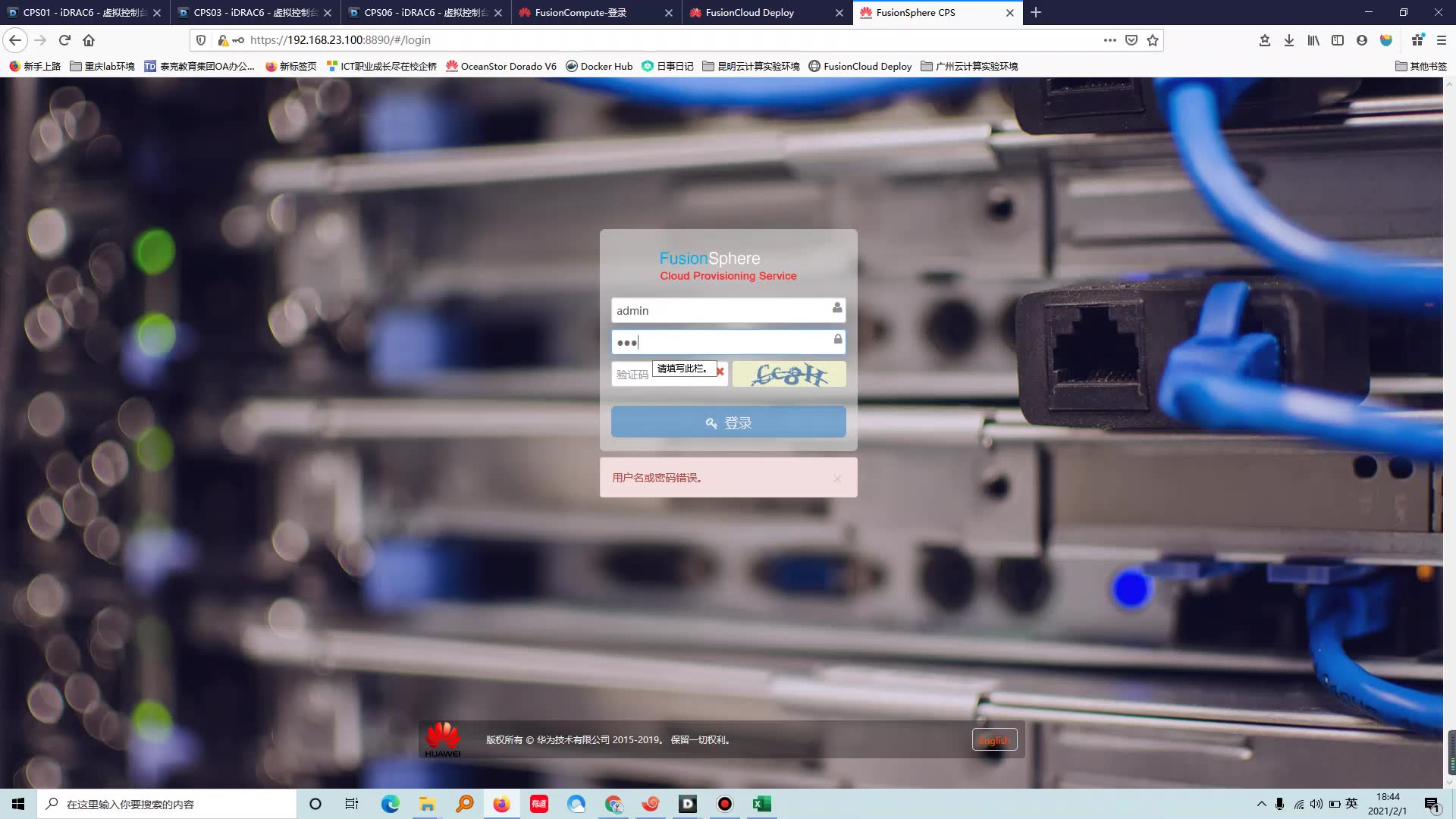Dismiss the 用户名或密码错误 error message
This screenshot has width=1456, height=819.
(x=837, y=479)
